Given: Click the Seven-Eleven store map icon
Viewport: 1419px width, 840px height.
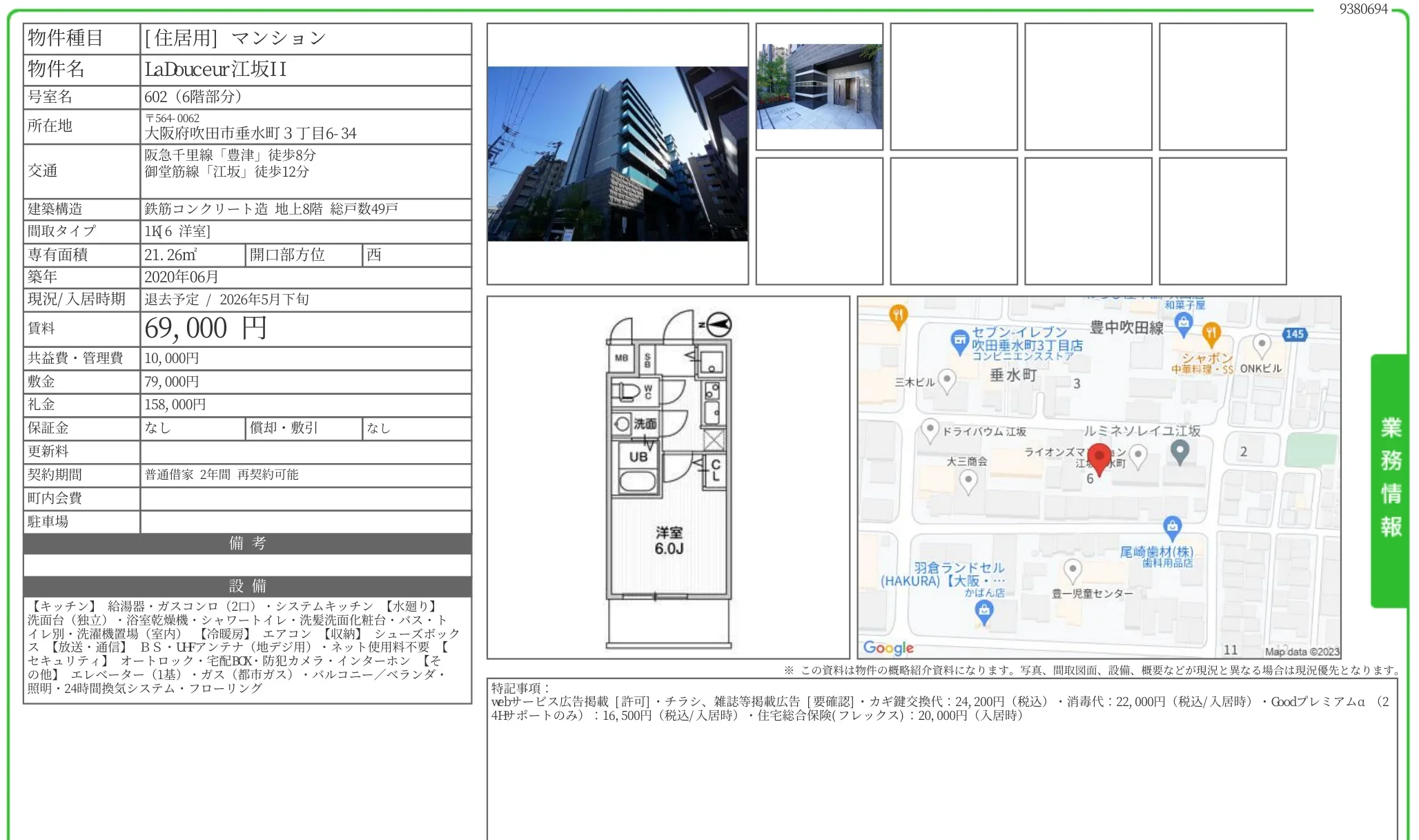Looking at the screenshot, I should [959, 341].
